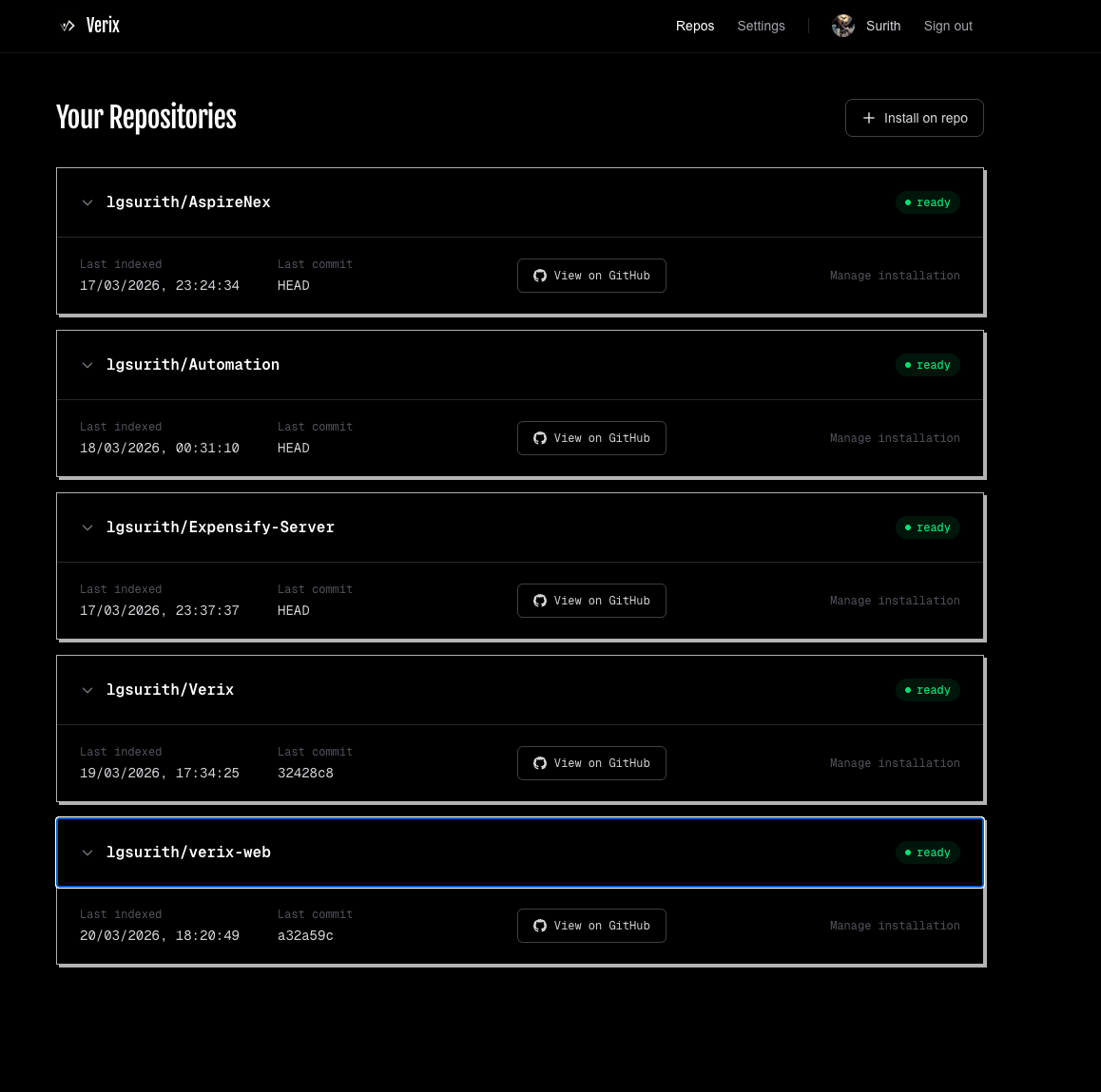Manage installation for Automation
The image size is (1101, 1092).
tap(895, 438)
